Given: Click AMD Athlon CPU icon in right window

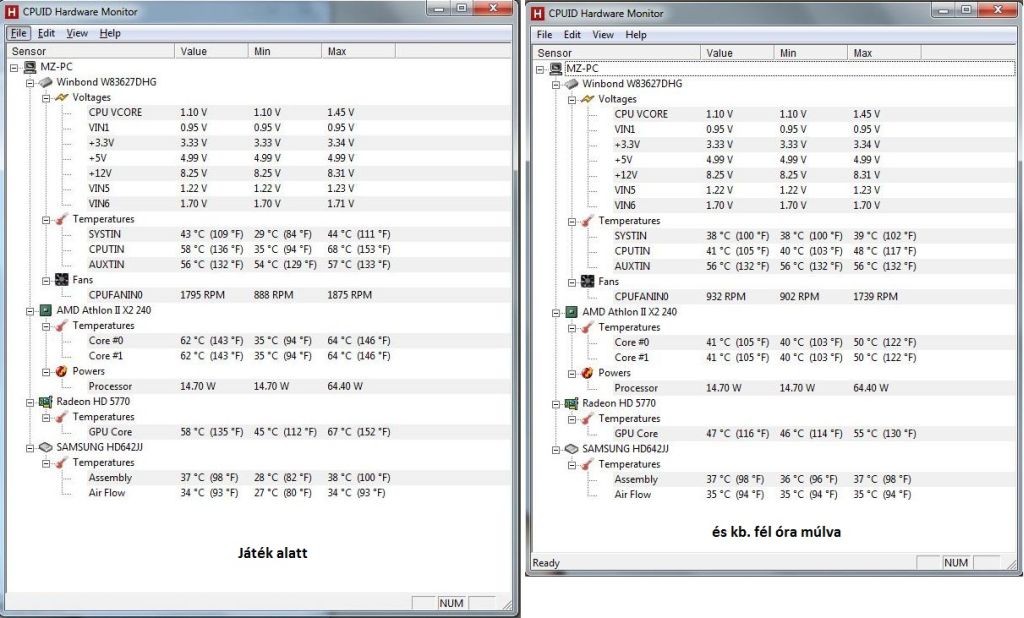Looking at the screenshot, I should [571, 312].
